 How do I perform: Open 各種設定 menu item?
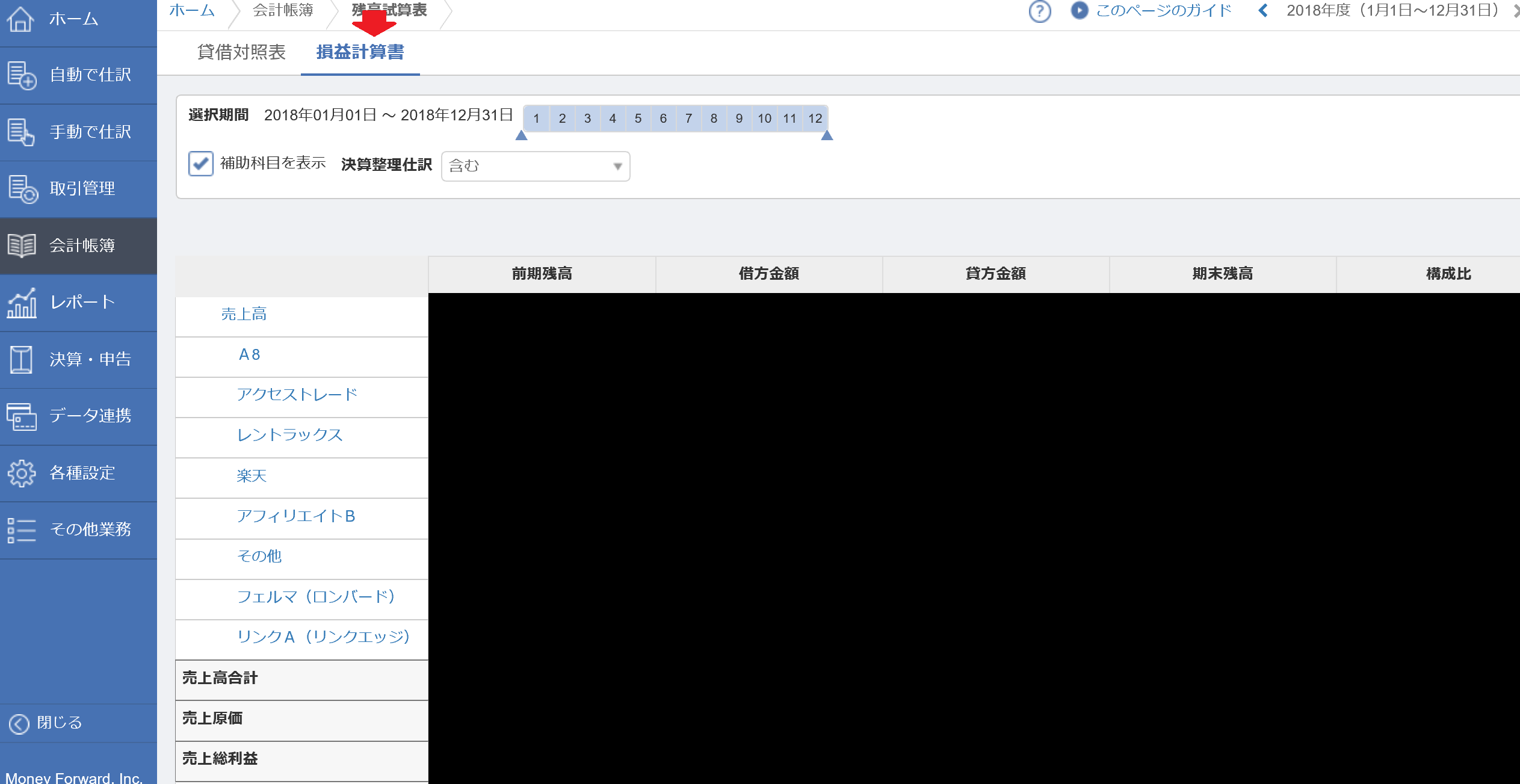(x=78, y=474)
